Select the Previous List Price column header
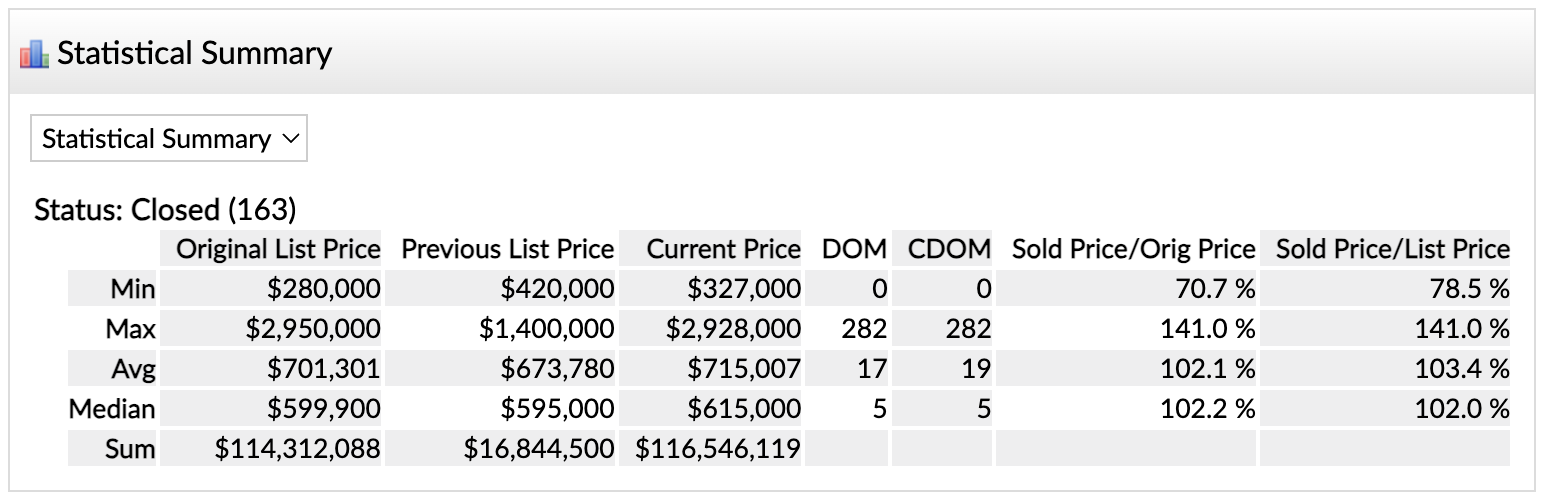The width and height of the screenshot is (1546, 504). coord(507,249)
